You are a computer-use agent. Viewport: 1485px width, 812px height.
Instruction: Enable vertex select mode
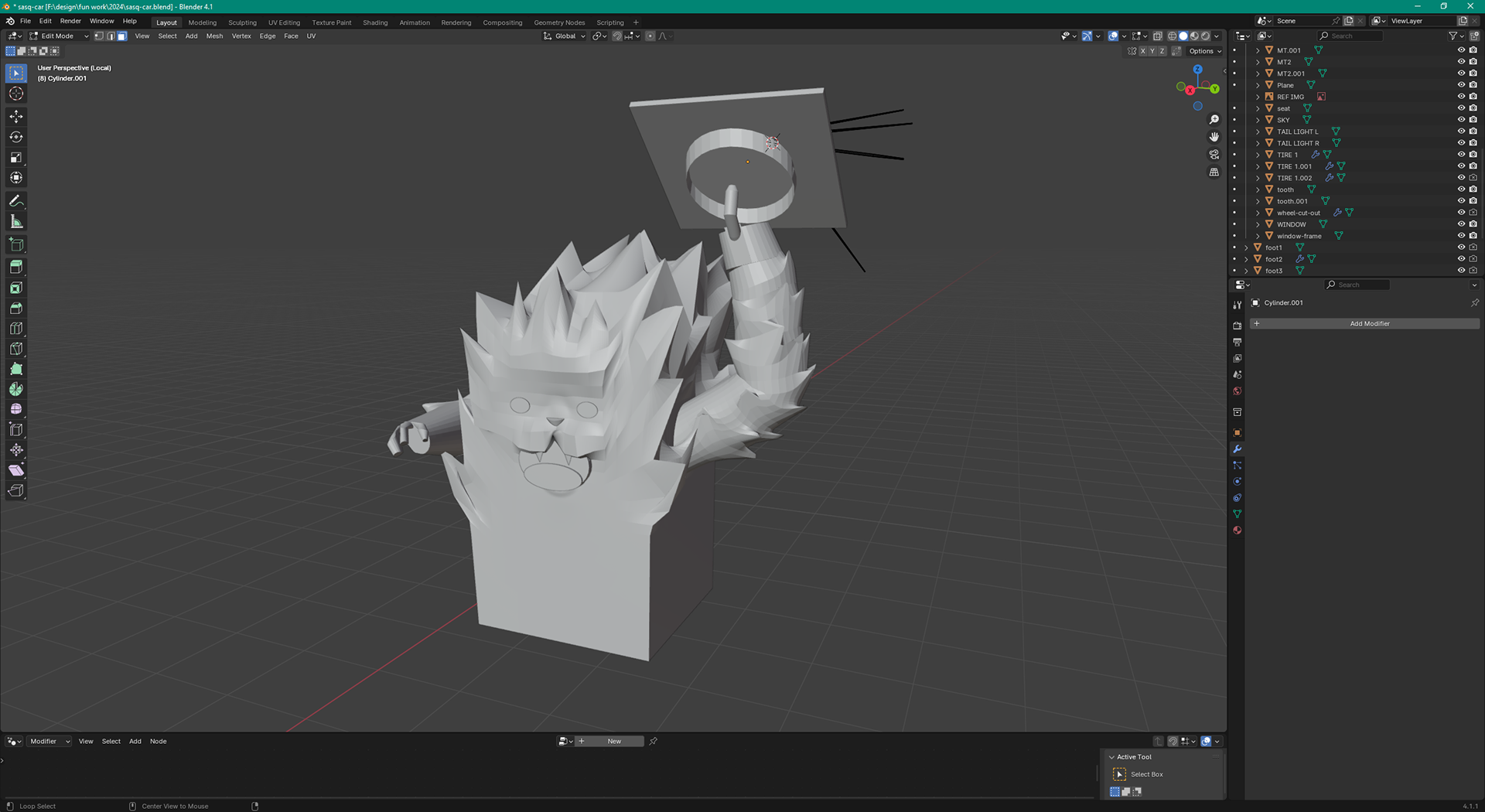pyautogui.click(x=99, y=36)
